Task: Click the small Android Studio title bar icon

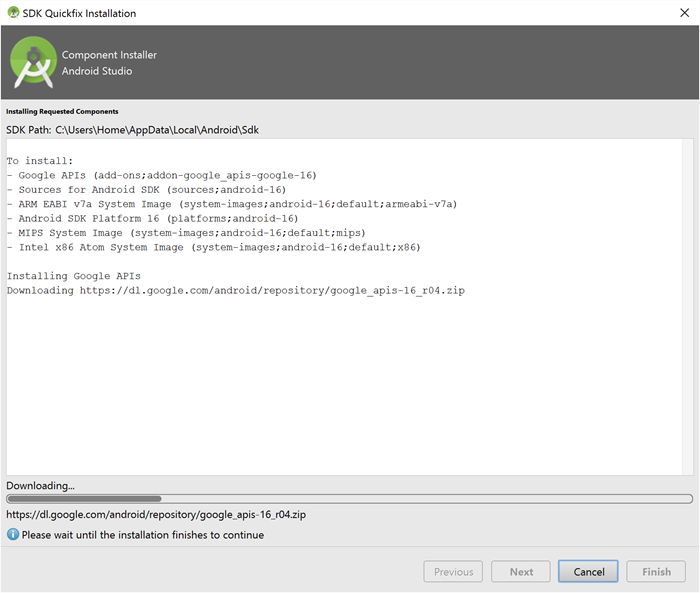Action: coord(13,13)
